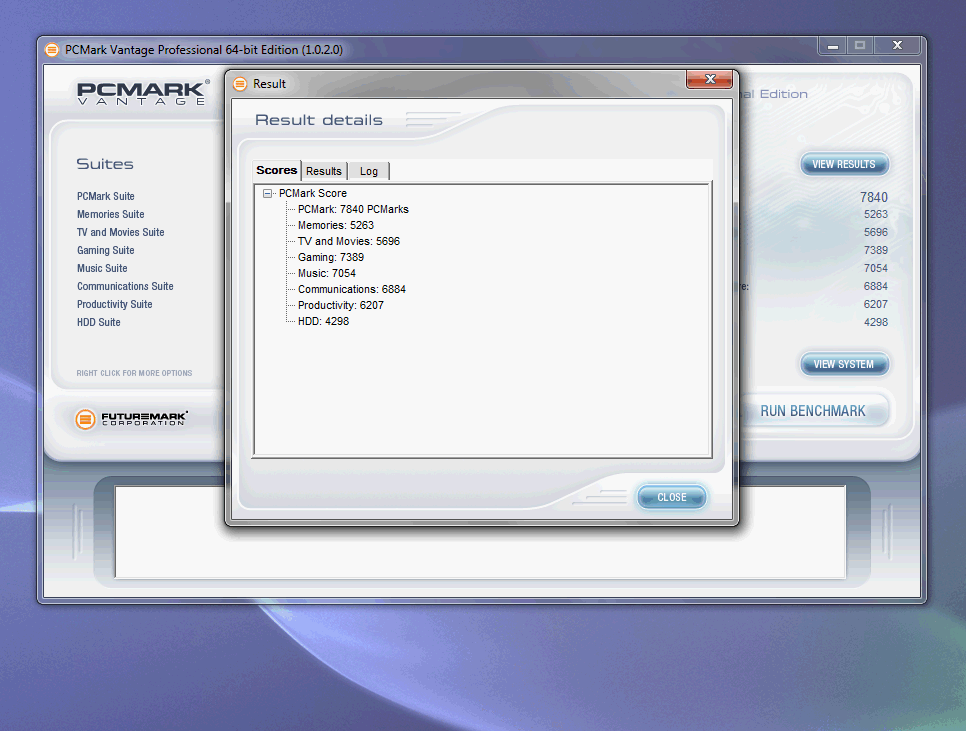Open the Results tab

pos(323,171)
